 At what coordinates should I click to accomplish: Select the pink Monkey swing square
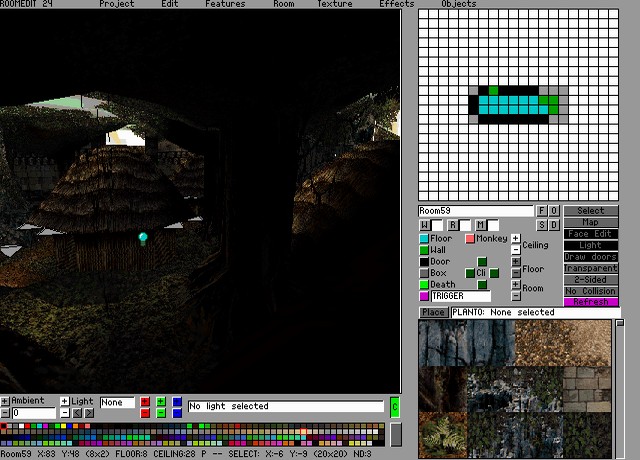[470, 239]
